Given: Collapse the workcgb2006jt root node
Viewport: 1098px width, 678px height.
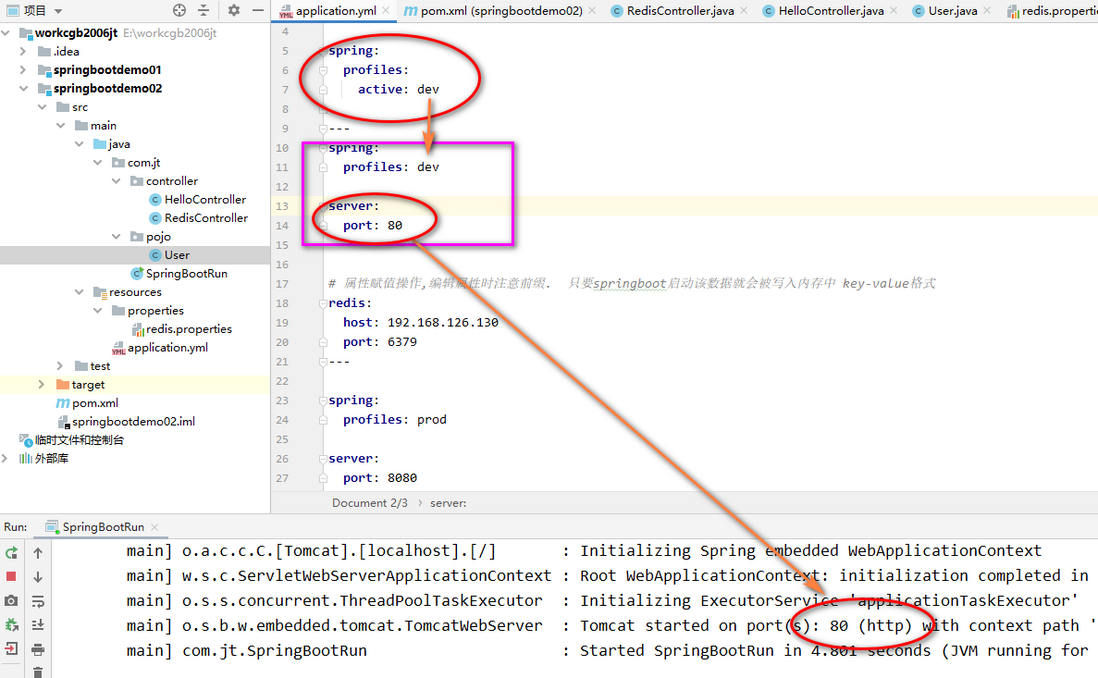Looking at the screenshot, I should [6, 33].
